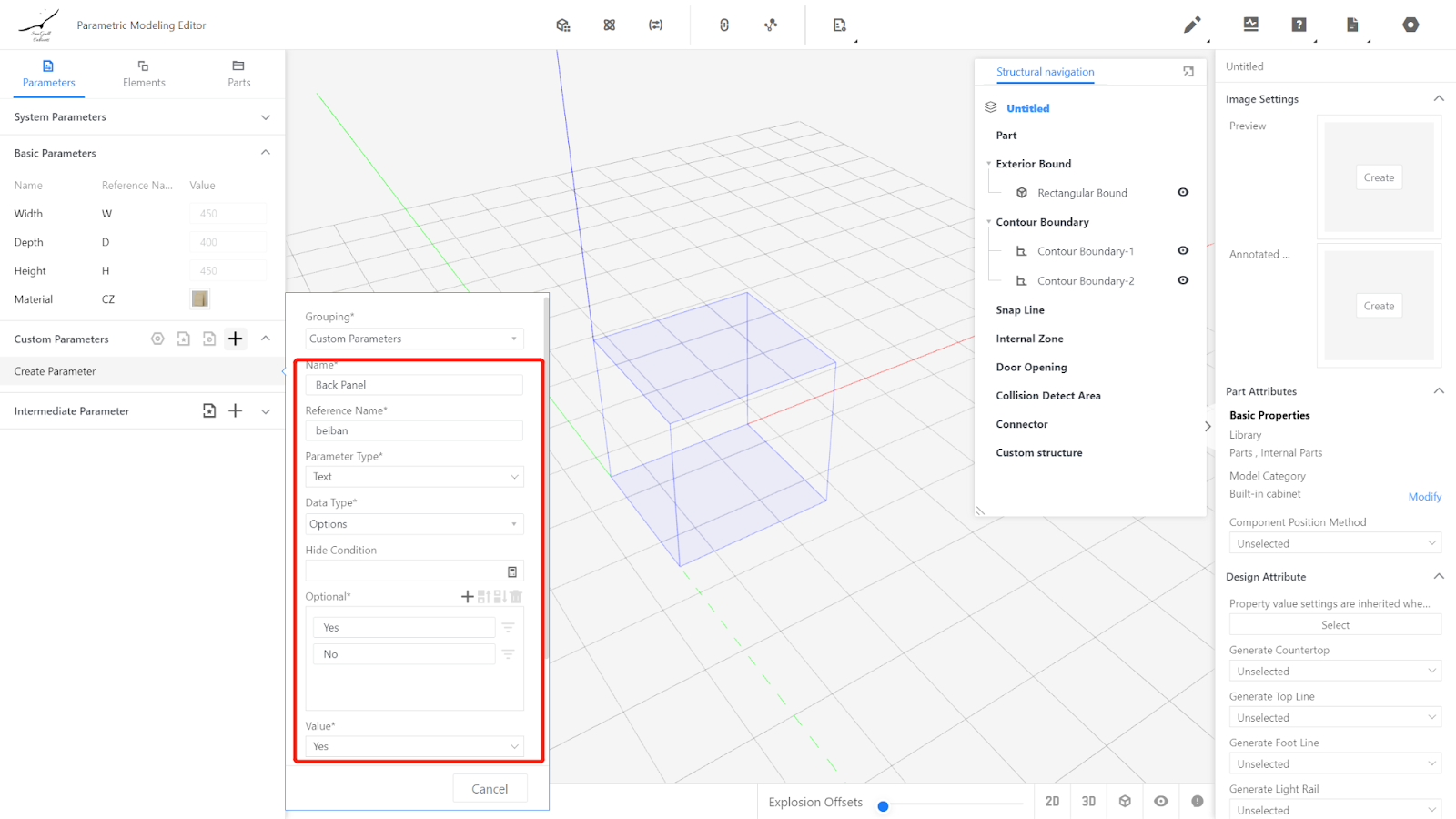This screenshot has width=1456, height=819.
Task: Switch to the Elements tab
Action: pos(144,74)
